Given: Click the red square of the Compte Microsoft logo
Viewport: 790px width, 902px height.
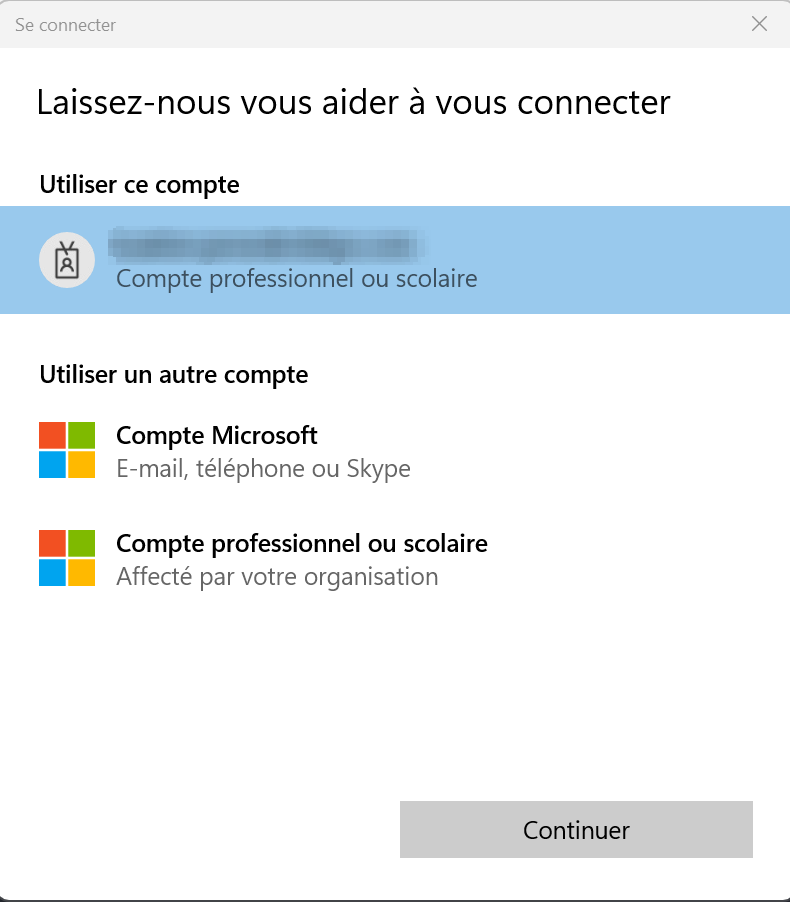Looking at the screenshot, I should pyautogui.click(x=52, y=435).
